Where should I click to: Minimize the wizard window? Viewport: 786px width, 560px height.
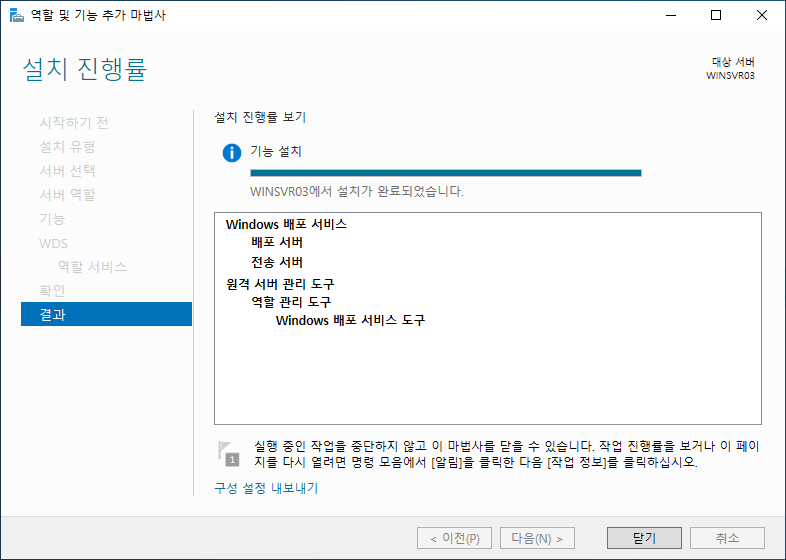[671, 15]
